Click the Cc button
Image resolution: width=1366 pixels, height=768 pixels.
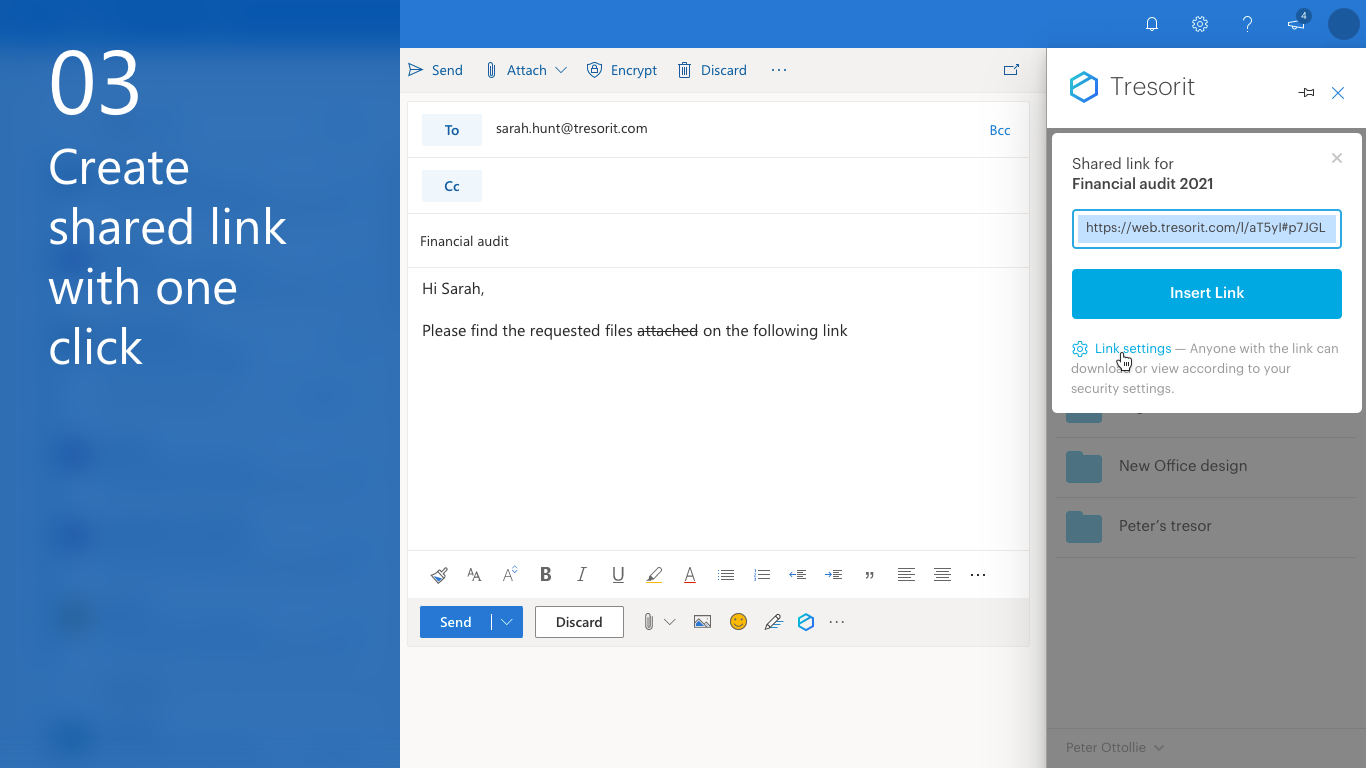[452, 186]
